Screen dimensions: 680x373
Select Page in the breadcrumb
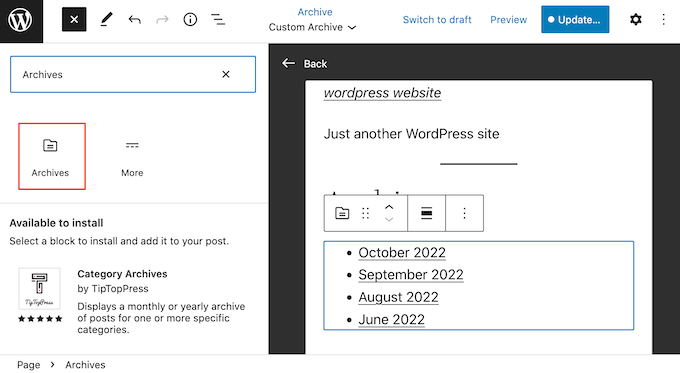point(29,365)
